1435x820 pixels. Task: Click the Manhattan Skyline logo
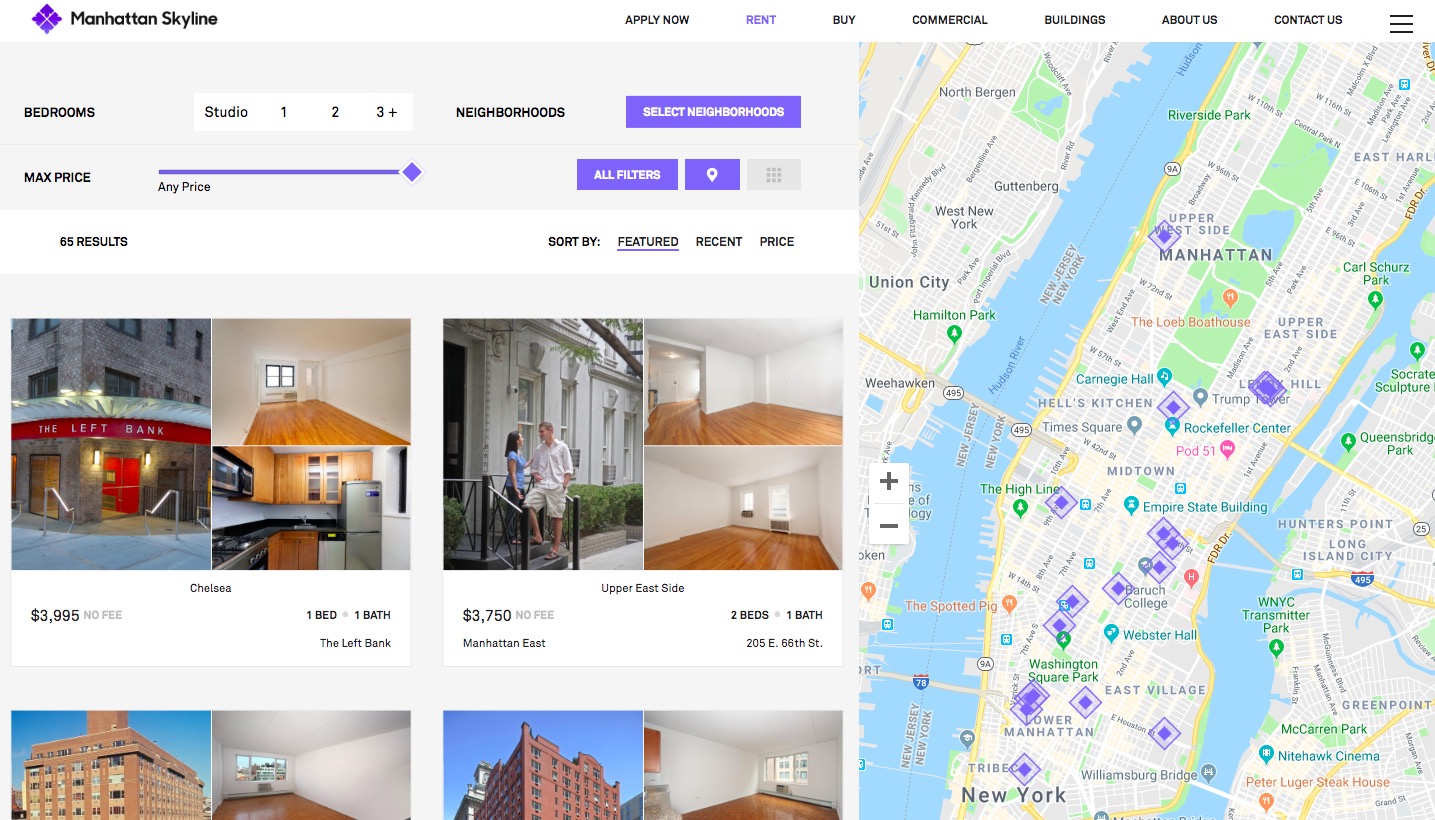tap(125, 19)
